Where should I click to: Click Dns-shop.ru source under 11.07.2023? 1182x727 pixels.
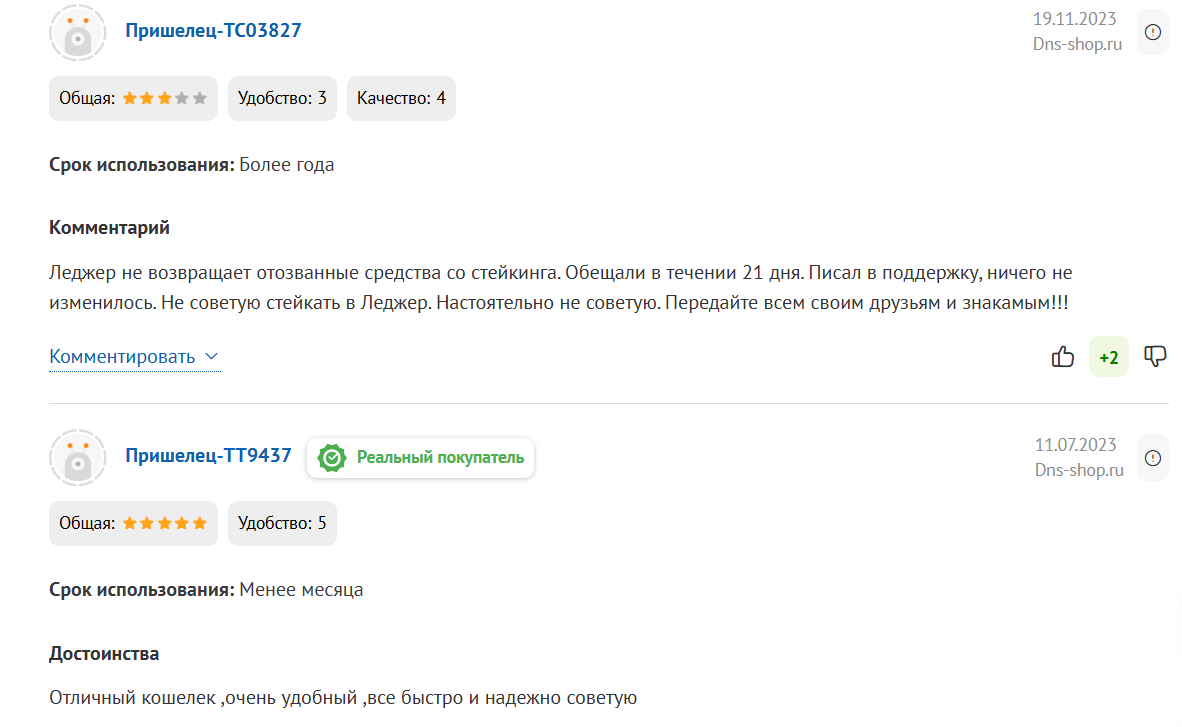1079,470
